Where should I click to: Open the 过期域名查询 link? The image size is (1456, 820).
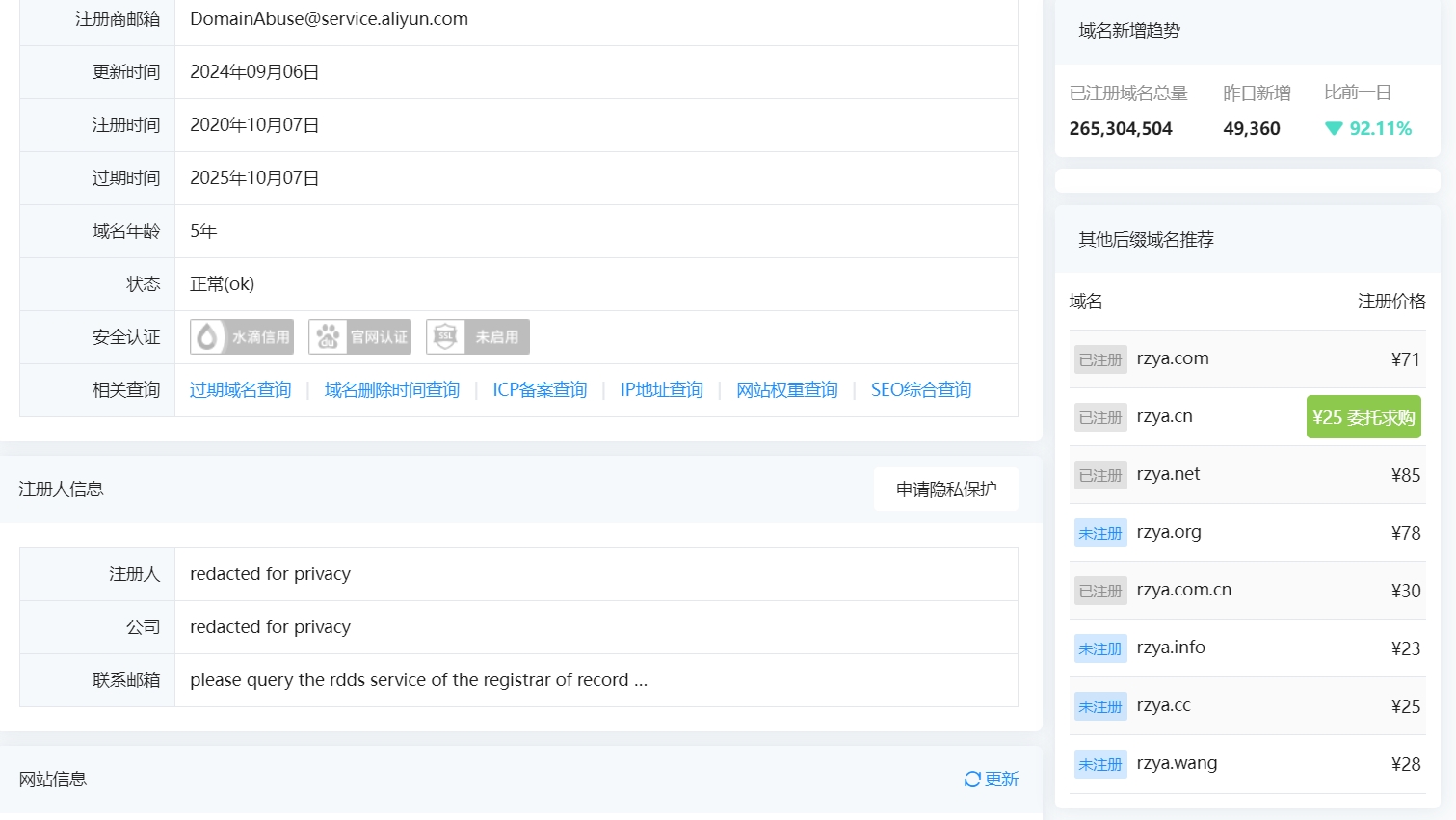coord(240,390)
